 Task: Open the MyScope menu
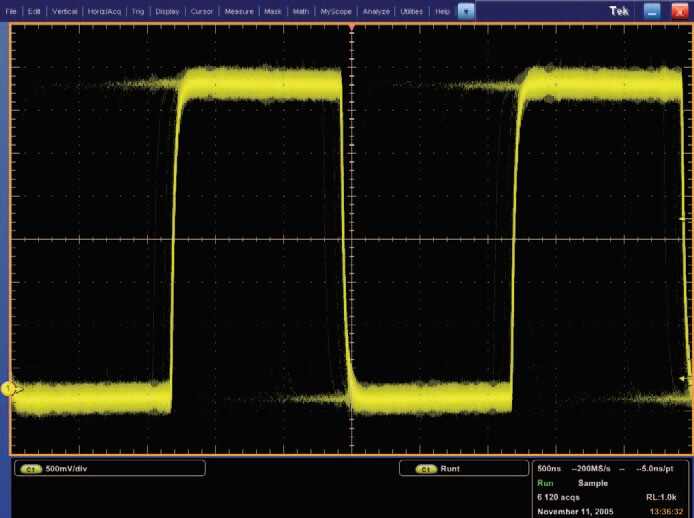point(335,11)
